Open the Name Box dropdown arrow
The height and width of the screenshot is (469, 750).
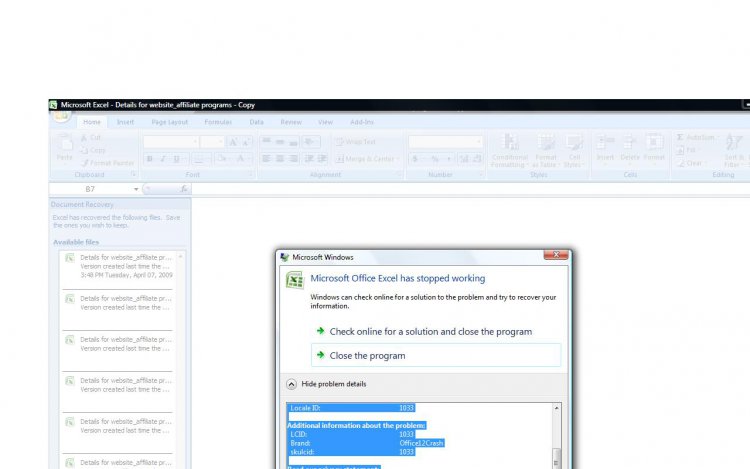pos(136,189)
